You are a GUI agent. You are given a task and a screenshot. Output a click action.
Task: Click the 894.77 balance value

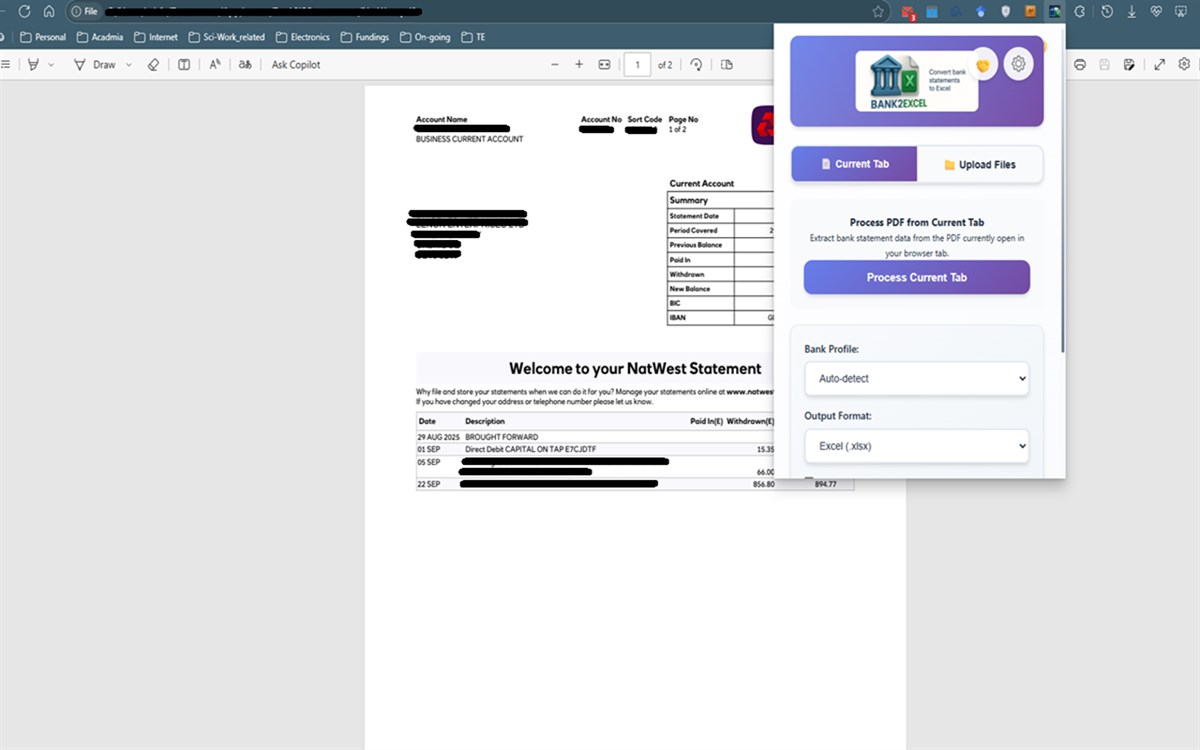point(826,484)
